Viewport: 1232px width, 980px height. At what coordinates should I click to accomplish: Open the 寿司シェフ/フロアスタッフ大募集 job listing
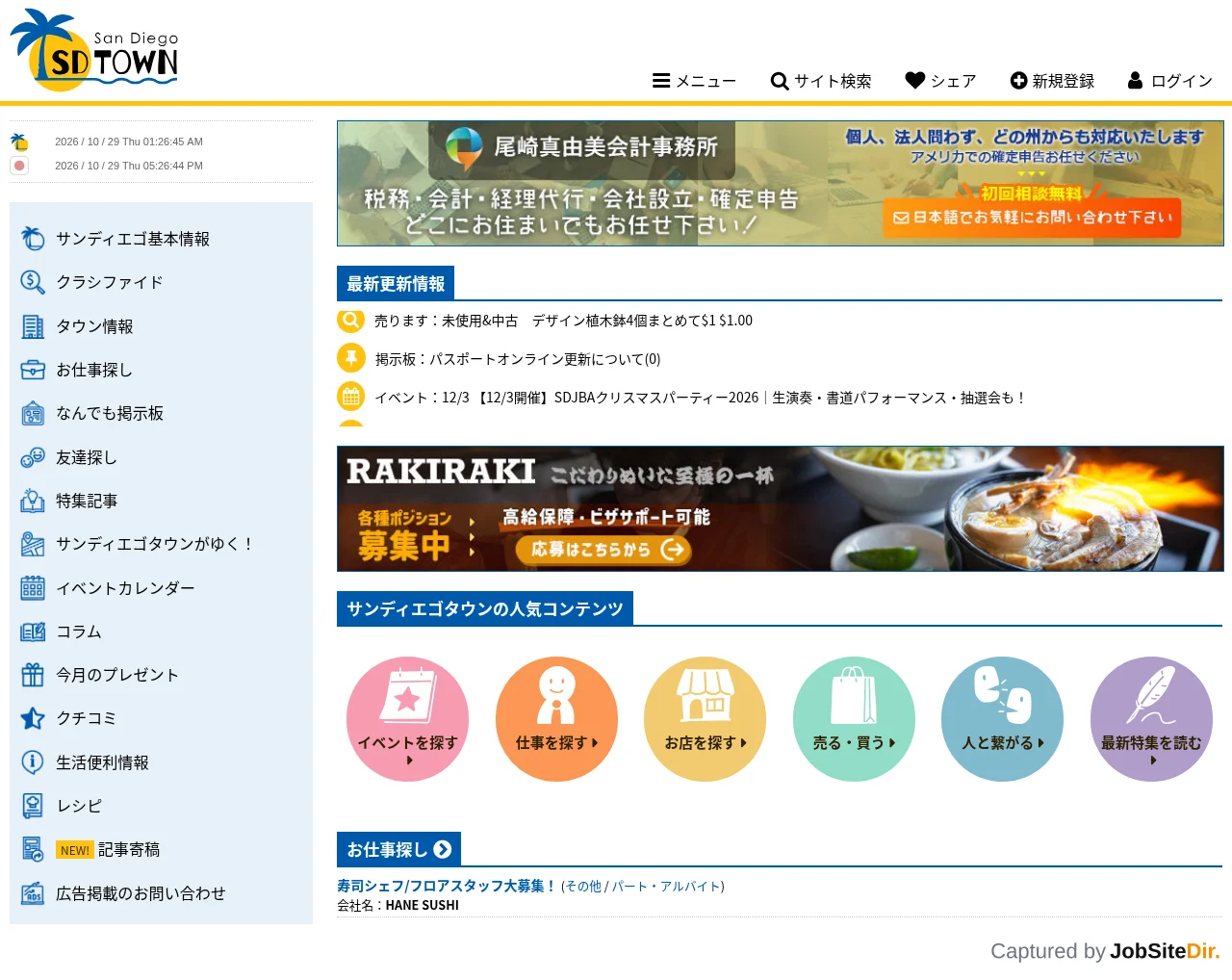click(x=447, y=886)
